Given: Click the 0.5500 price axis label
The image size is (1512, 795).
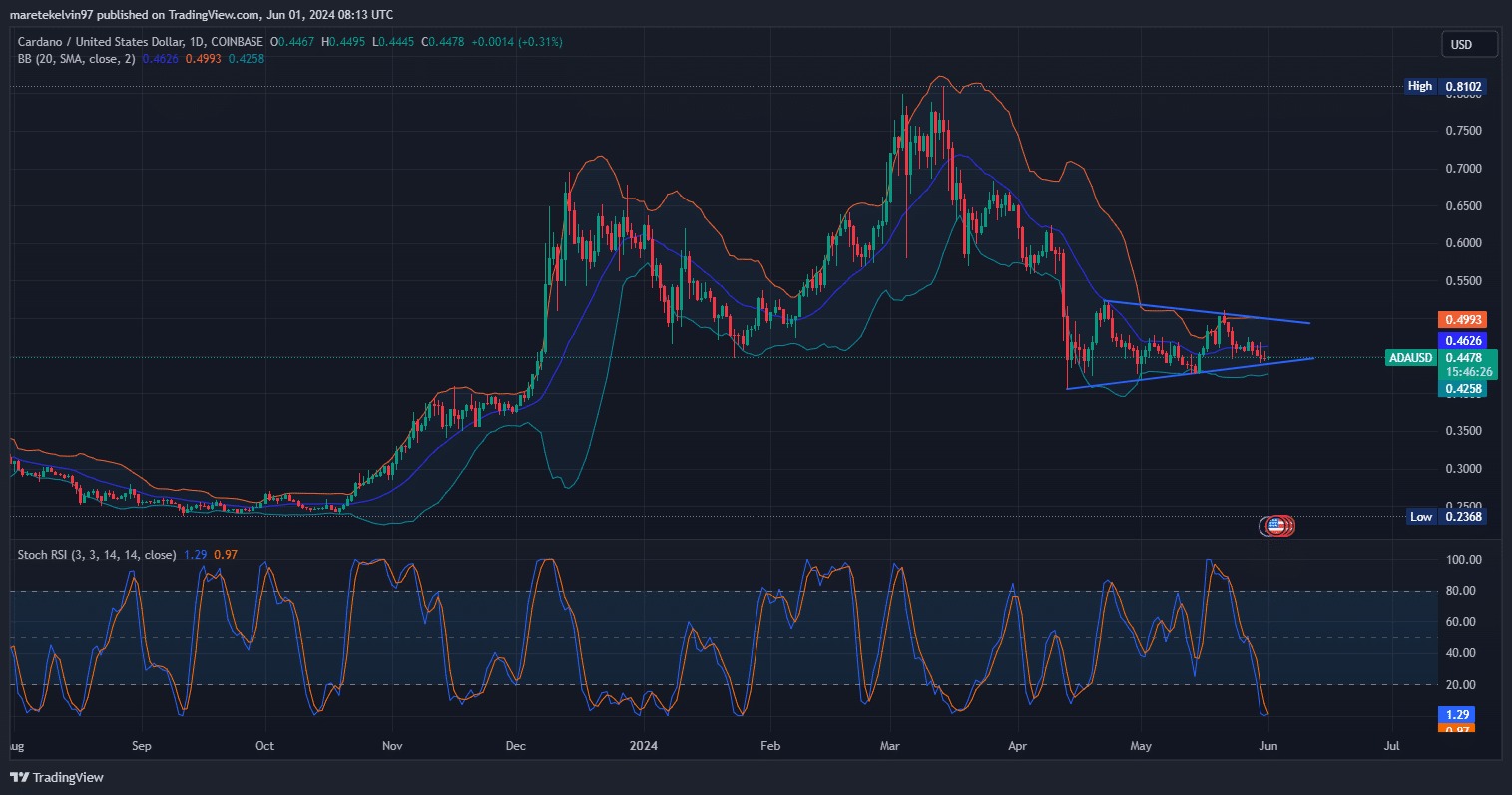Looking at the screenshot, I should pyautogui.click(x=1463, y=281).
